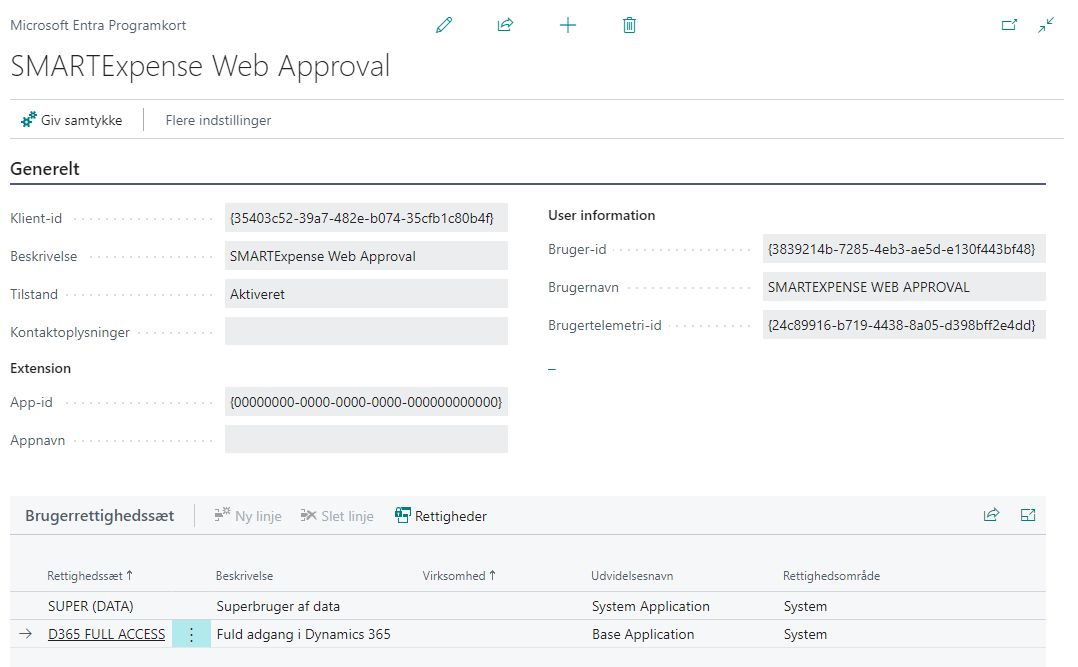
Task: Click the Kontaktoplysninger input field
Action: point(366,332)
